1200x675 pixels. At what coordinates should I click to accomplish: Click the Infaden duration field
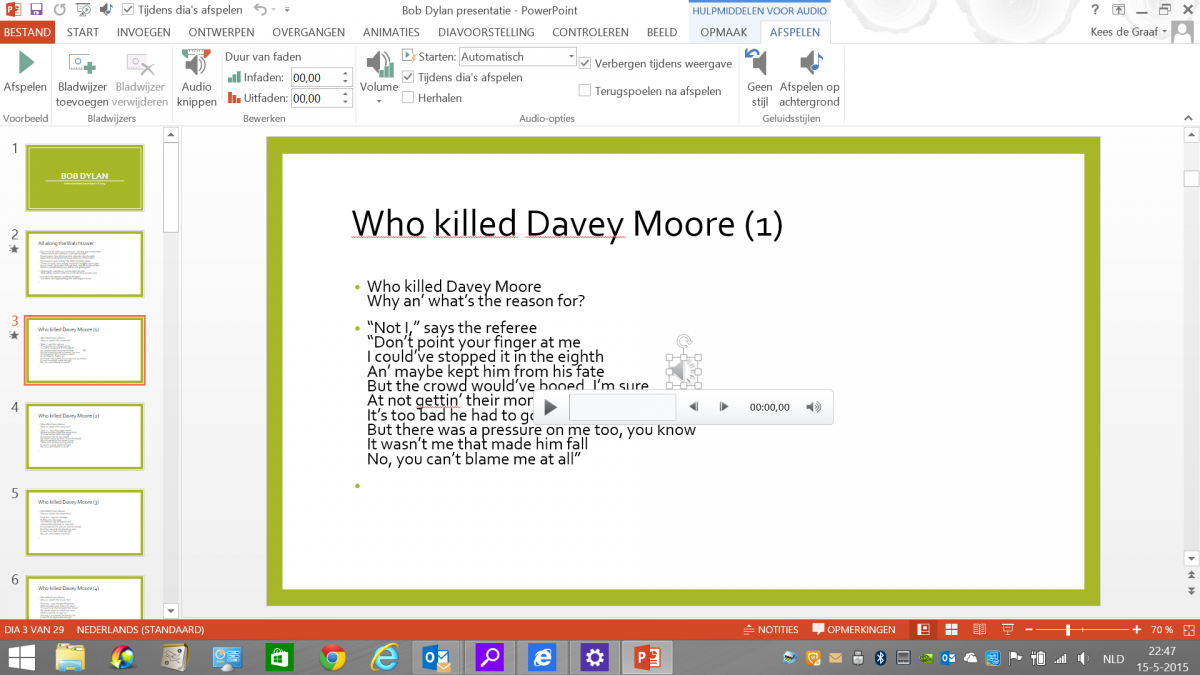click(315, 77)
